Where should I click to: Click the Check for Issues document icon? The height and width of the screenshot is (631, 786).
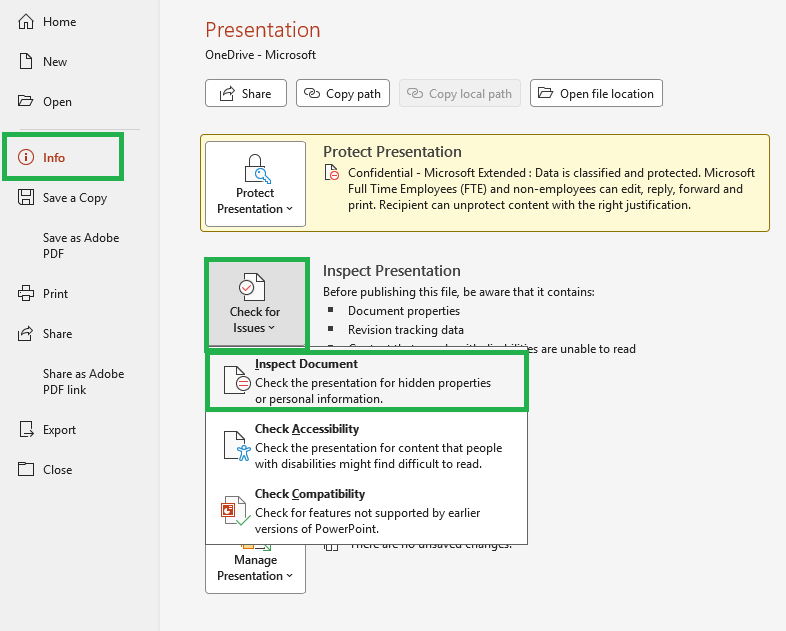[252, 287]
